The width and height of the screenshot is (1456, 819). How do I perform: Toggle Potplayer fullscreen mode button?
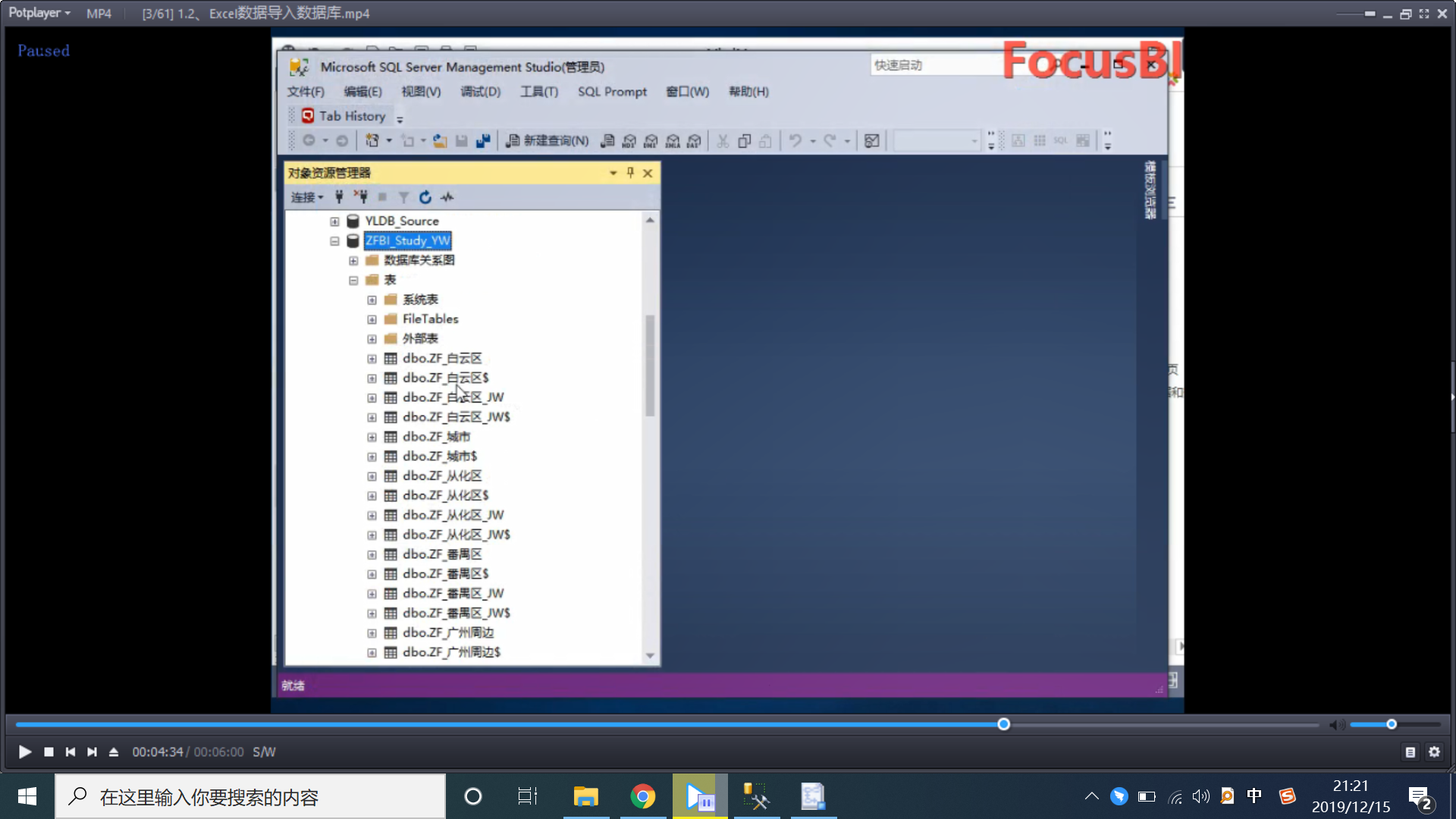[x=1423, y=14]
